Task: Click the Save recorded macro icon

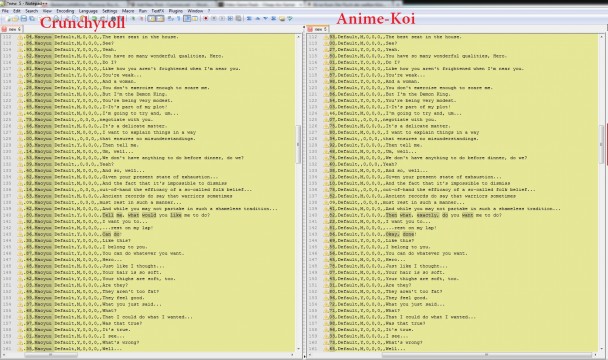Action: [x=238, y=19]
